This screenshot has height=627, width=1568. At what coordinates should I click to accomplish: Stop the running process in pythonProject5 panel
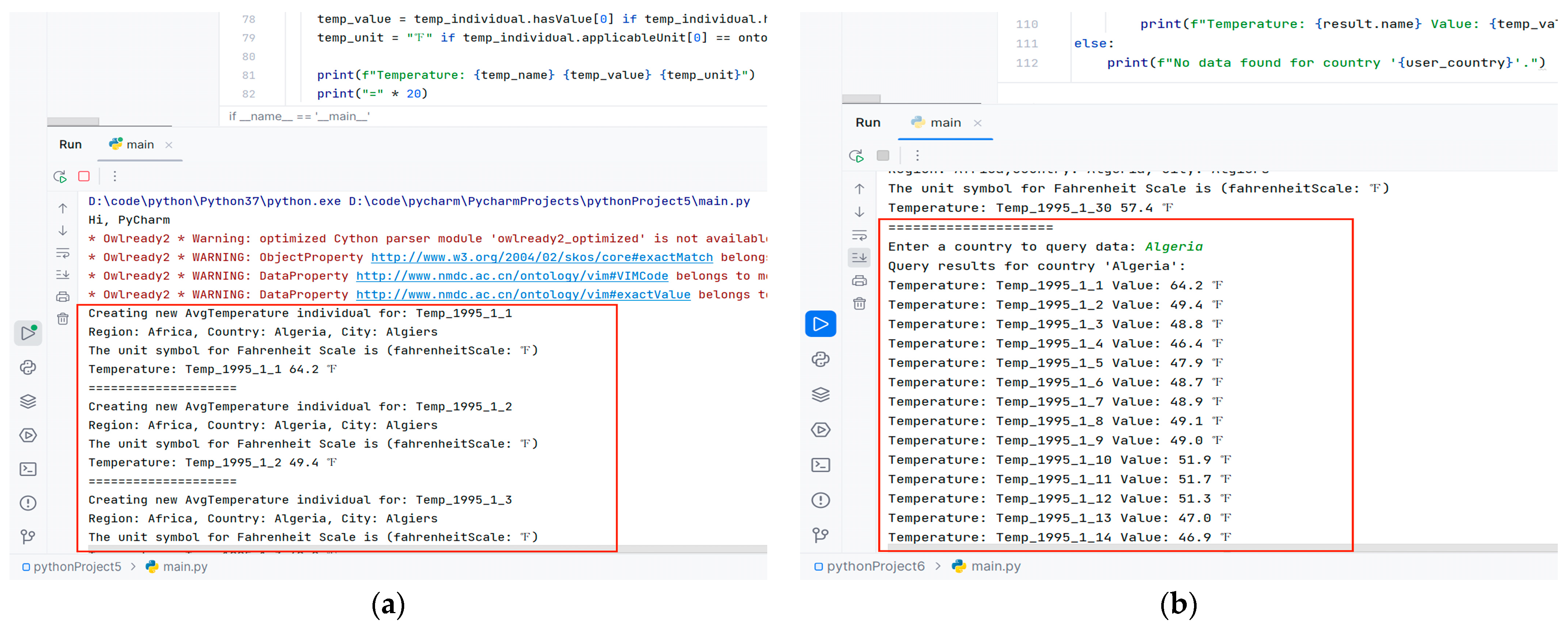tap(84, 176)
